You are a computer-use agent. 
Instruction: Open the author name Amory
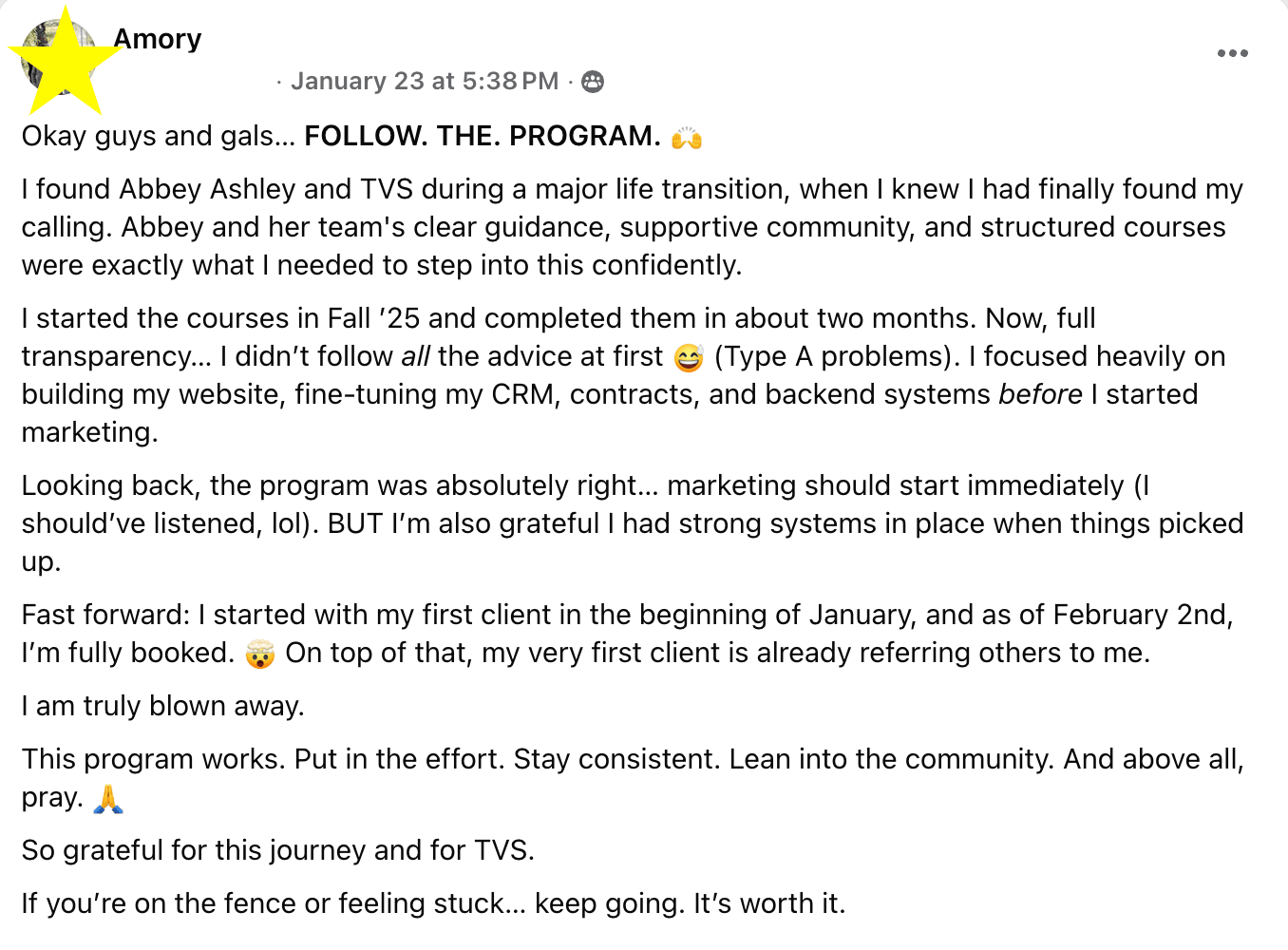158,39
